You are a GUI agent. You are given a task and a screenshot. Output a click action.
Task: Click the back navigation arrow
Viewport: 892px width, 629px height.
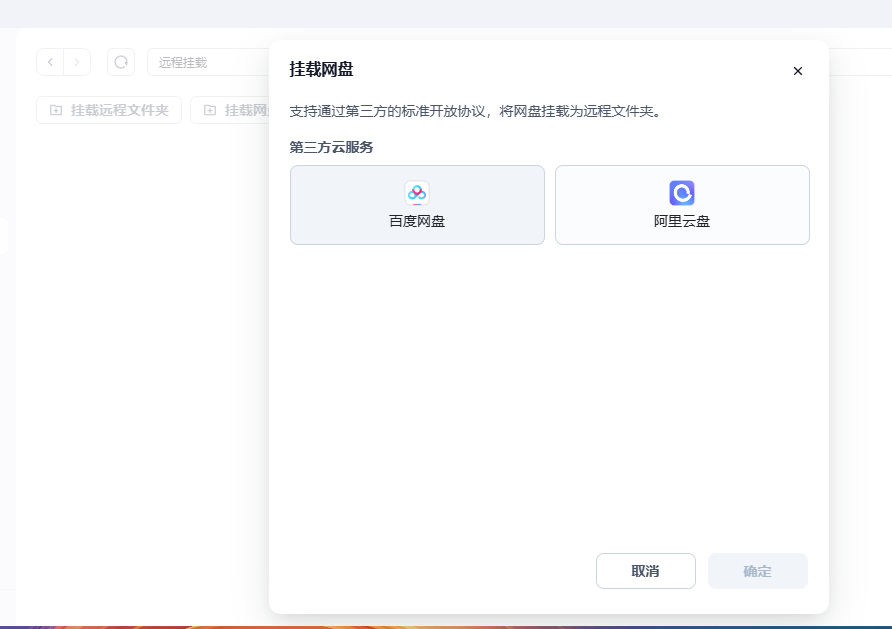pyautogui.click(x=50, y=62)
